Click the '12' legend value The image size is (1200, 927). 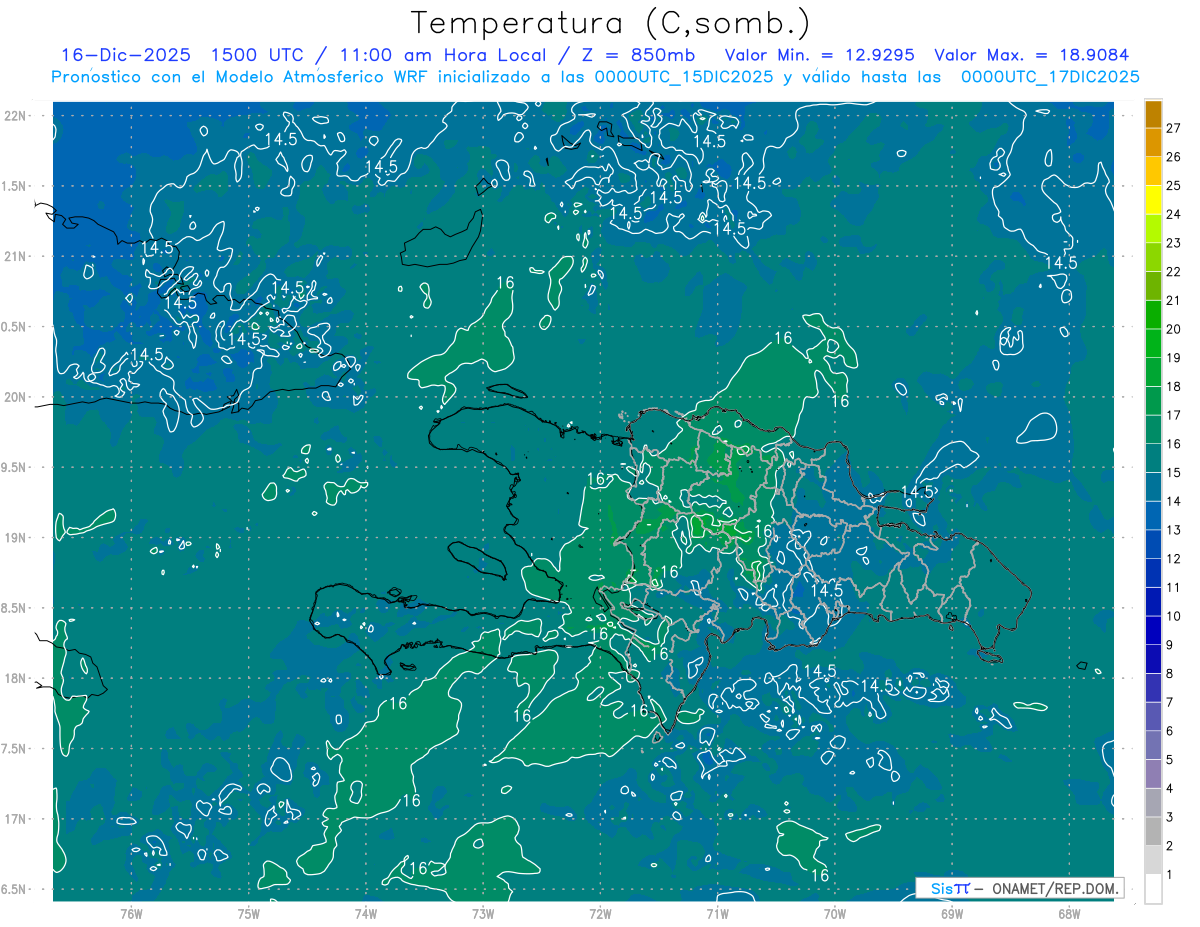tap(1174, 558)
